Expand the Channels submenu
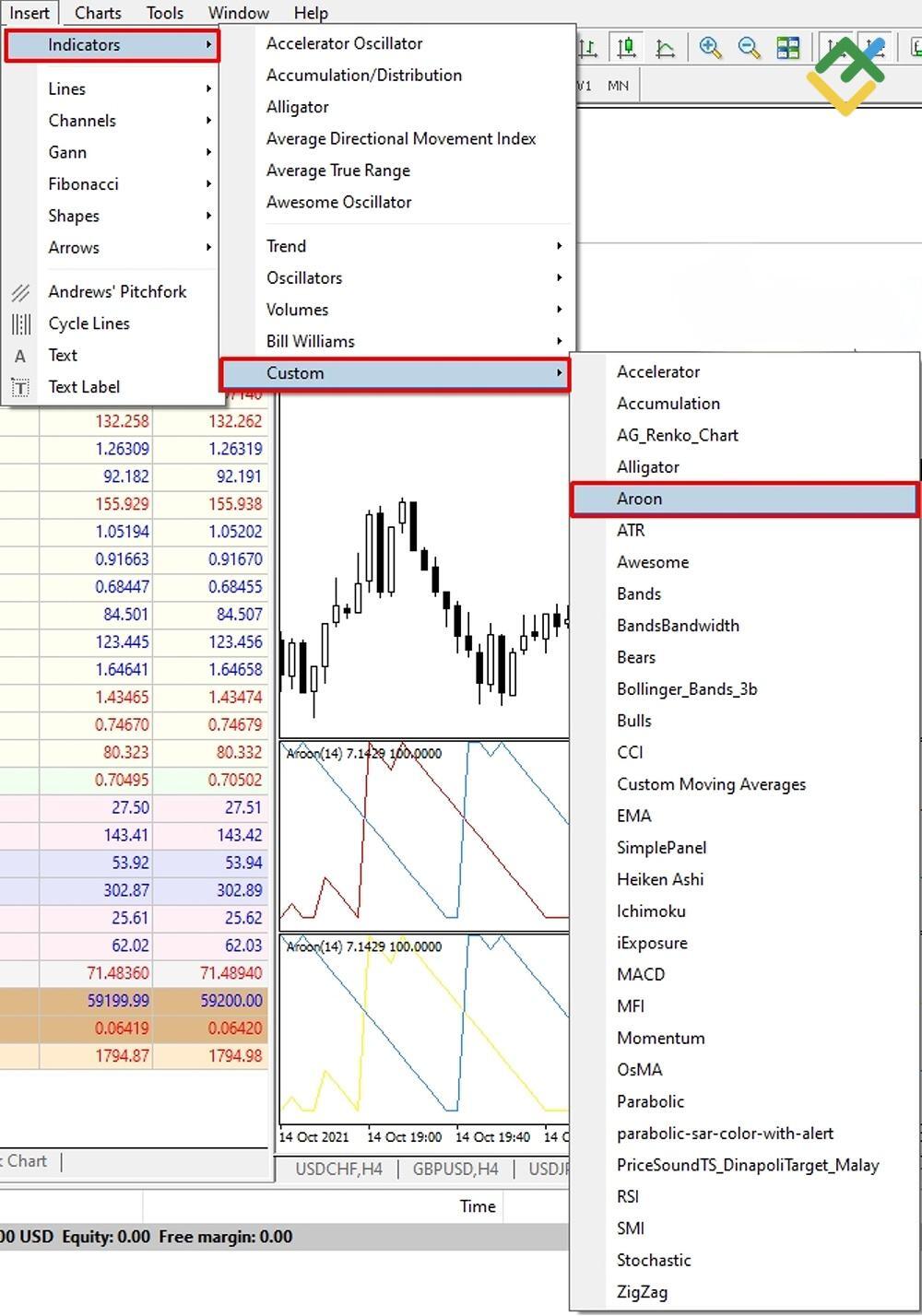 [112, 121]
